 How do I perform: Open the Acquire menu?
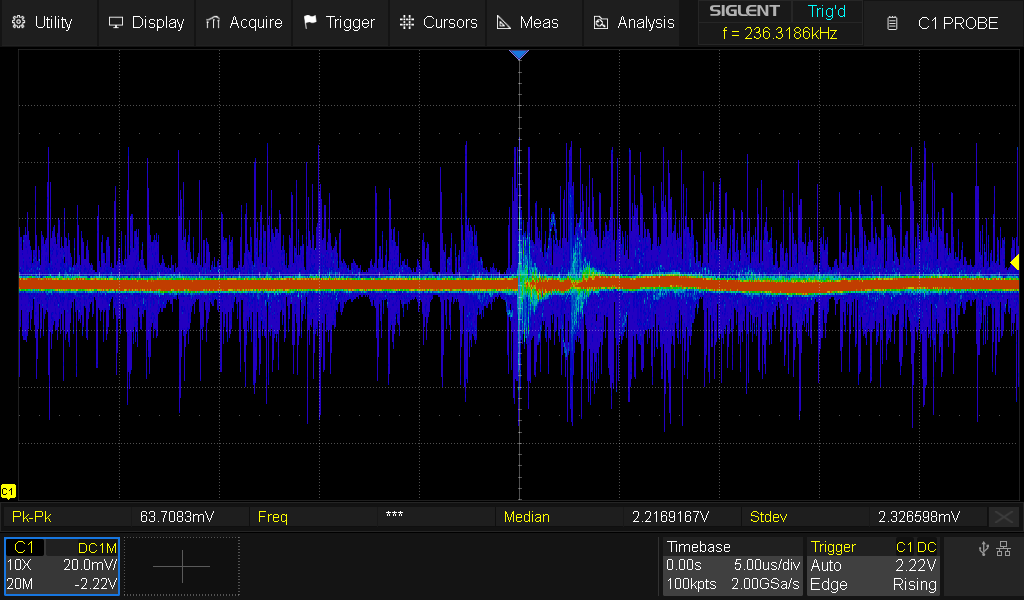(244, 22)
